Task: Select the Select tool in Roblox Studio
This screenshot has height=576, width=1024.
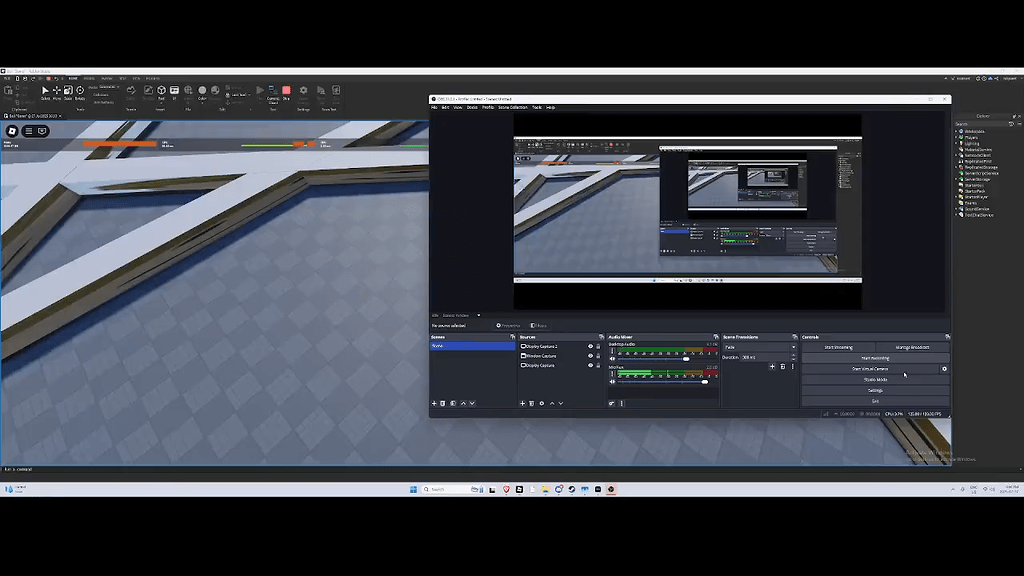Action: pyautogui.click(x=45, y=92)
